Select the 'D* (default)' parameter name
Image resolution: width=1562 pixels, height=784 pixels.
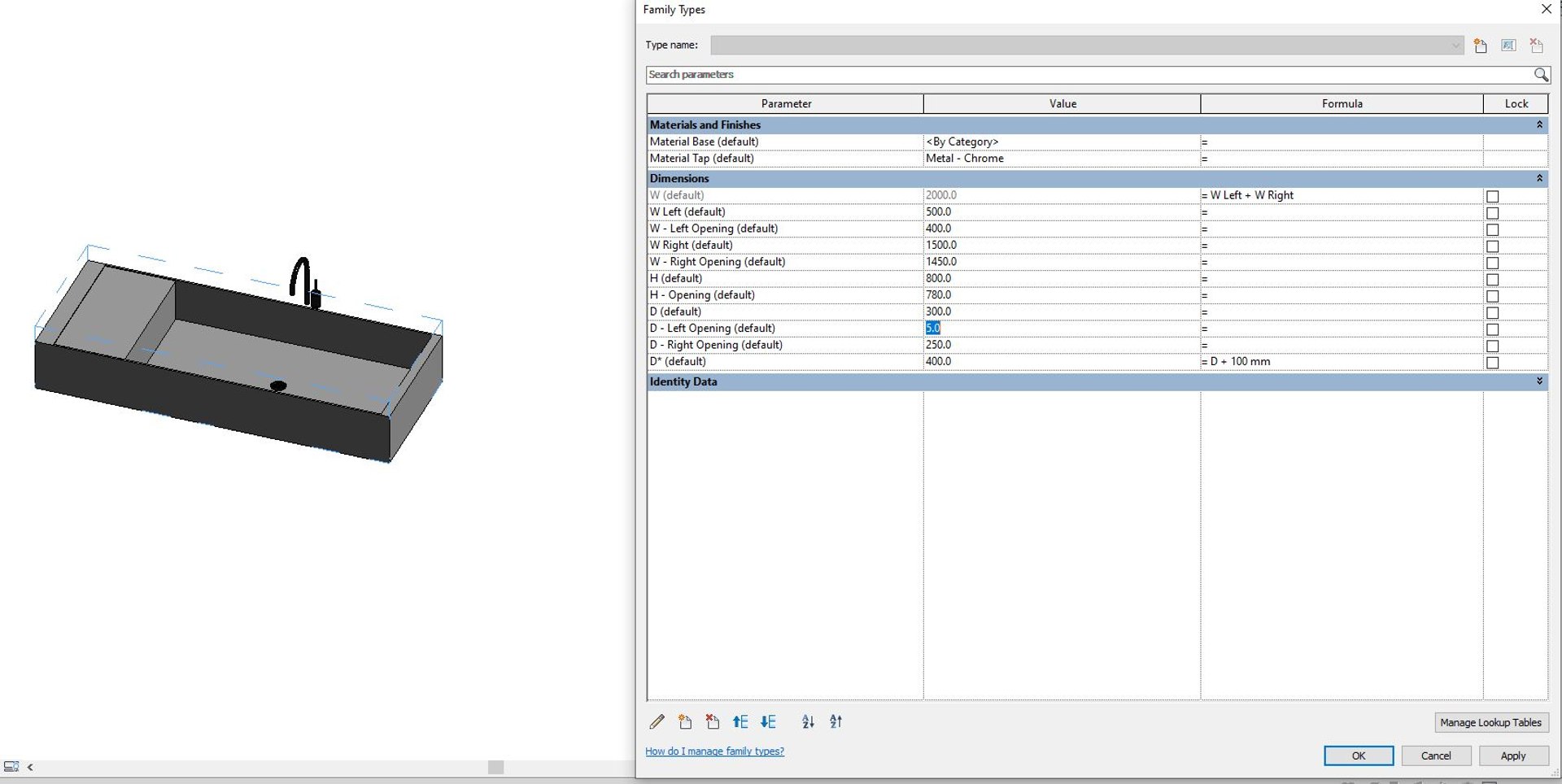coord(678,362)
